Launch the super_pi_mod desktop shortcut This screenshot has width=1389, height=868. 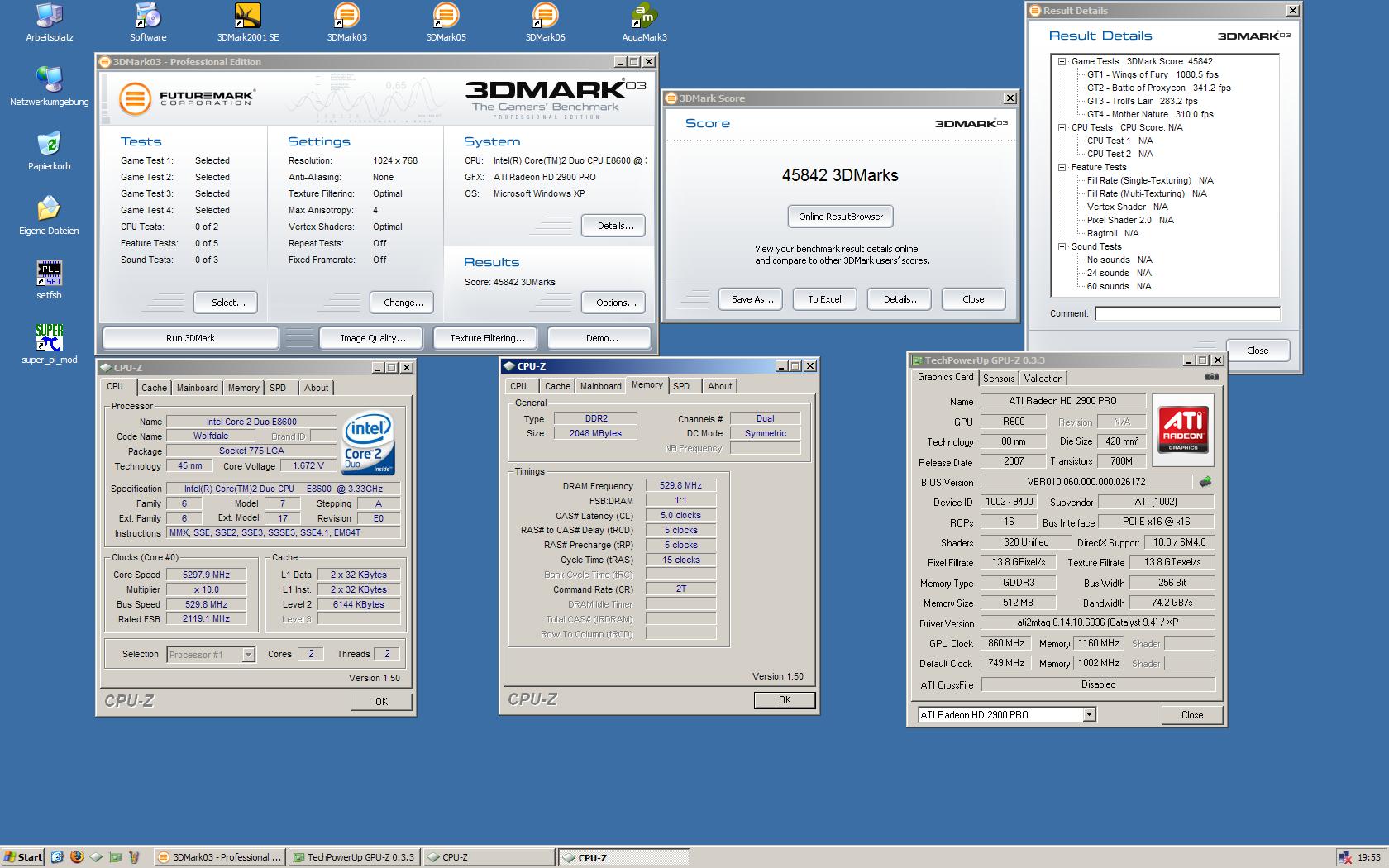[x=50, y=345]
